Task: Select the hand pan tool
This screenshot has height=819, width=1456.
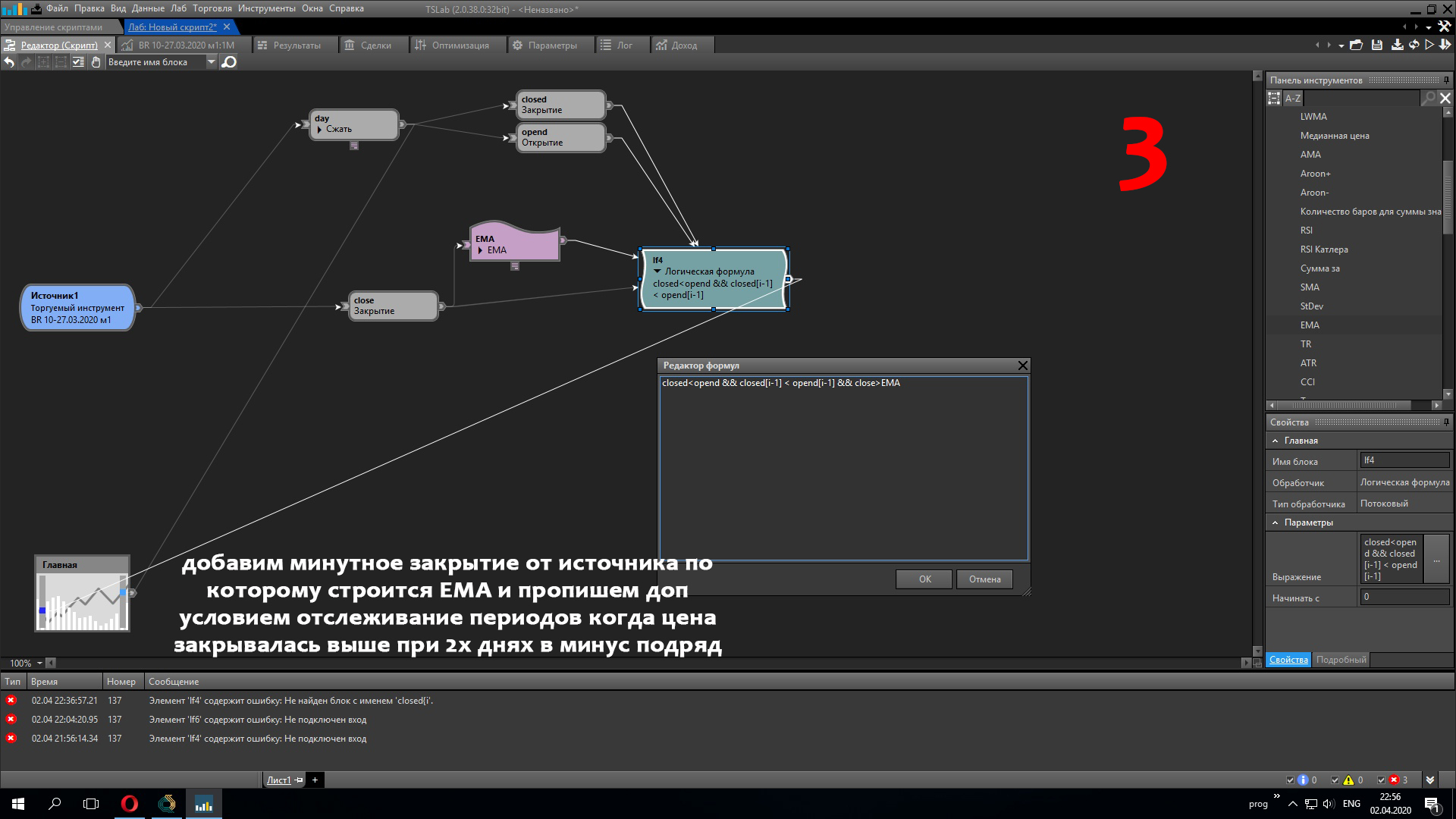Action: [96, 62]
